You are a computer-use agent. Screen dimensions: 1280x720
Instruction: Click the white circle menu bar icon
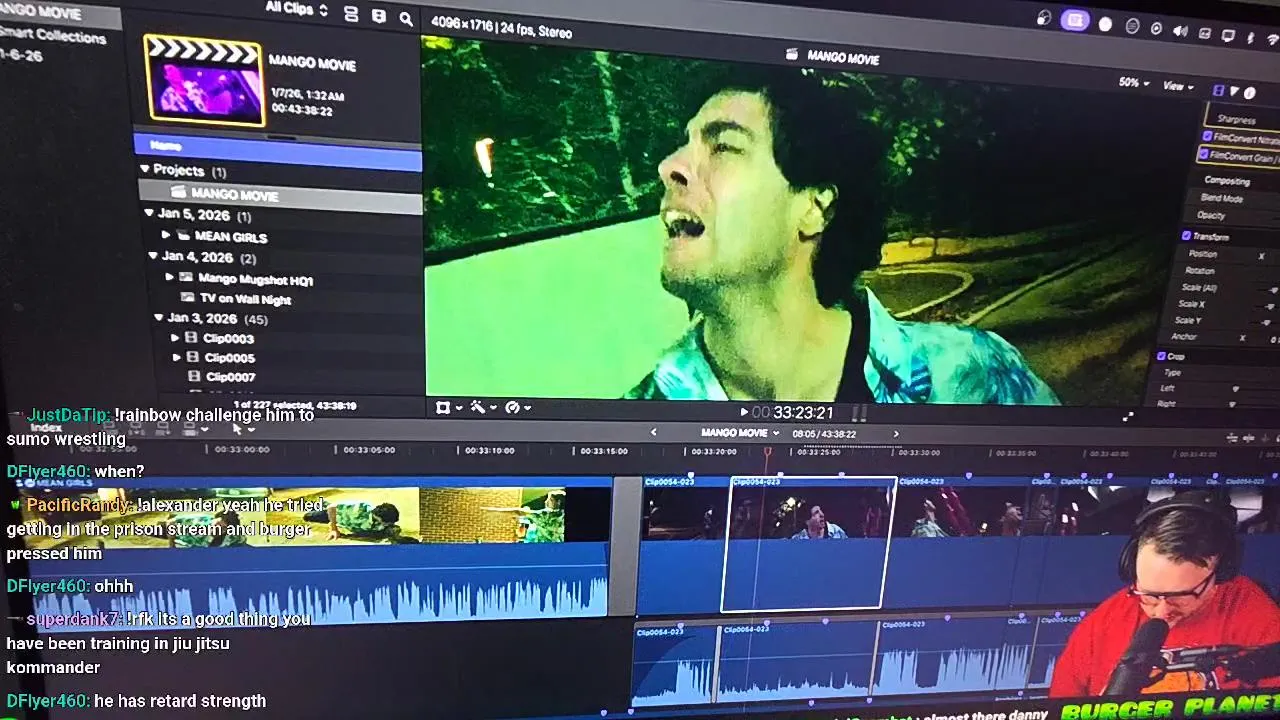pos(1105,24)
